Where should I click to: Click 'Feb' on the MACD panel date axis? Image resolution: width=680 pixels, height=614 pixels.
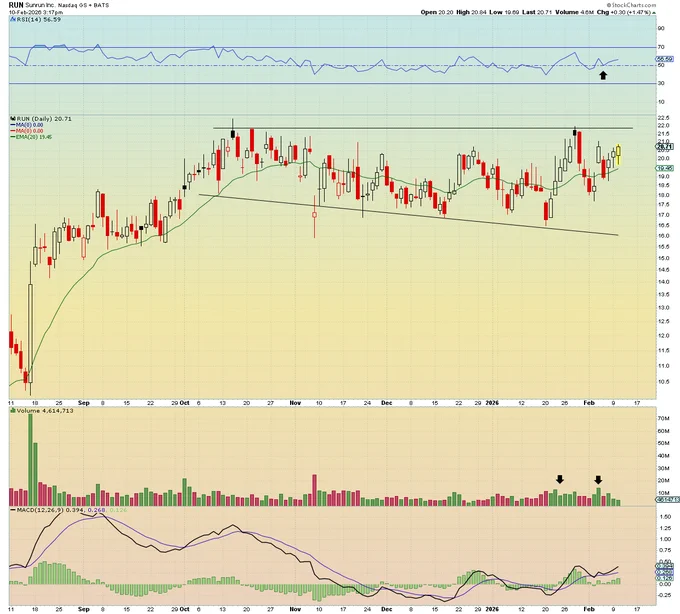point(589,609)
